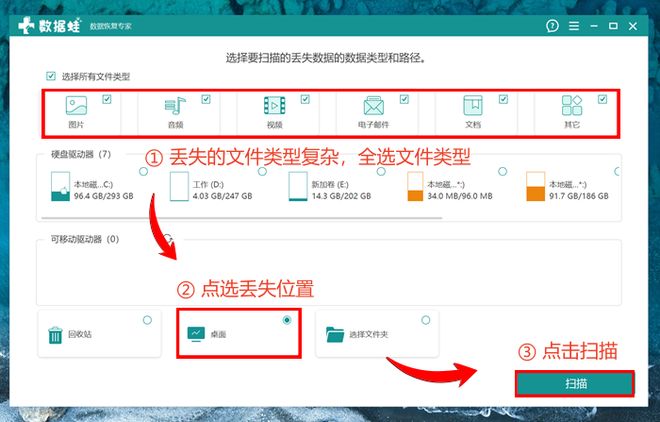
Task: Click the 数据蛙 logo icon
Action: click(26, 26)
